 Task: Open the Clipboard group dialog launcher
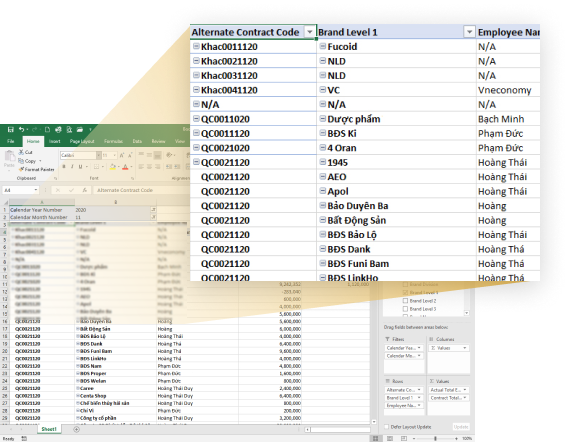click(x=56, y=178)
